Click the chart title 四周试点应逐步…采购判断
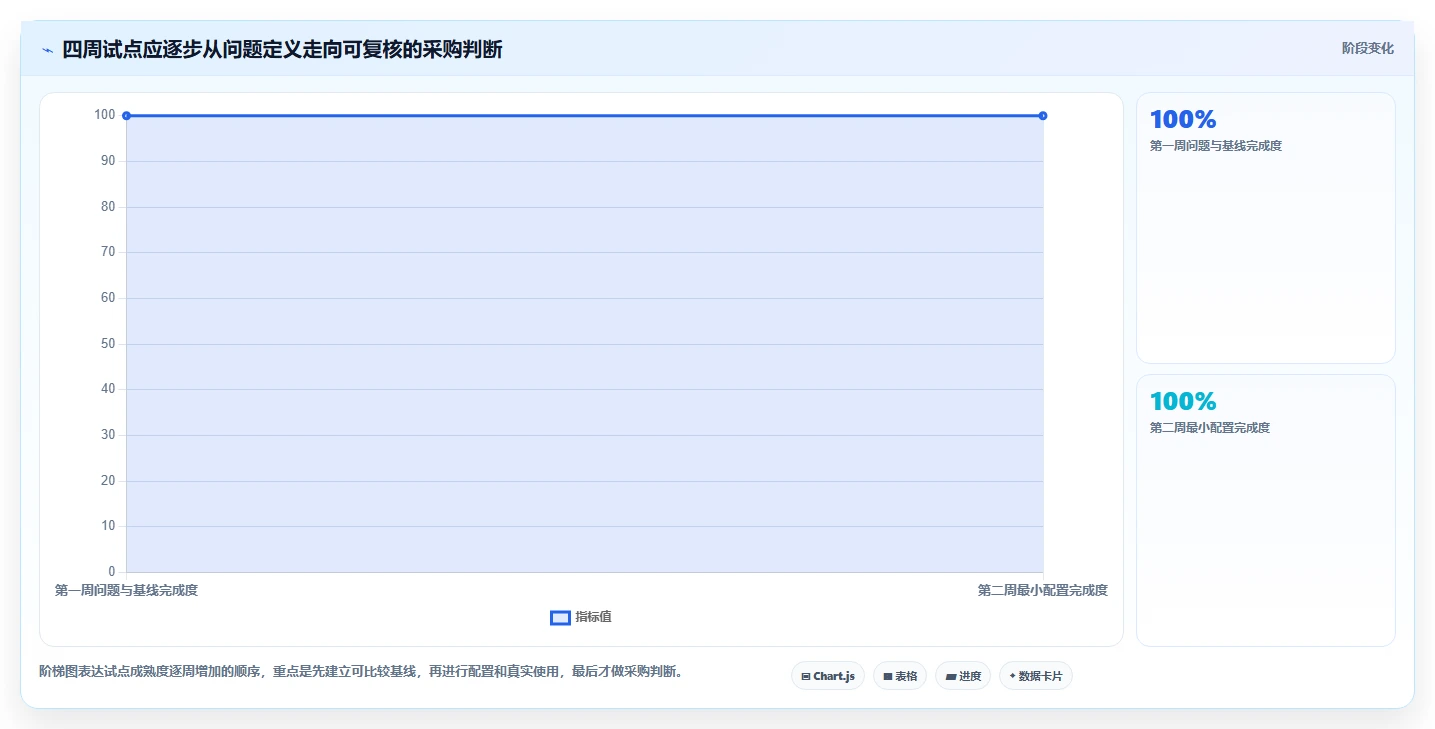This screenshot has height=729, width=1435. (x=282, y=49)
